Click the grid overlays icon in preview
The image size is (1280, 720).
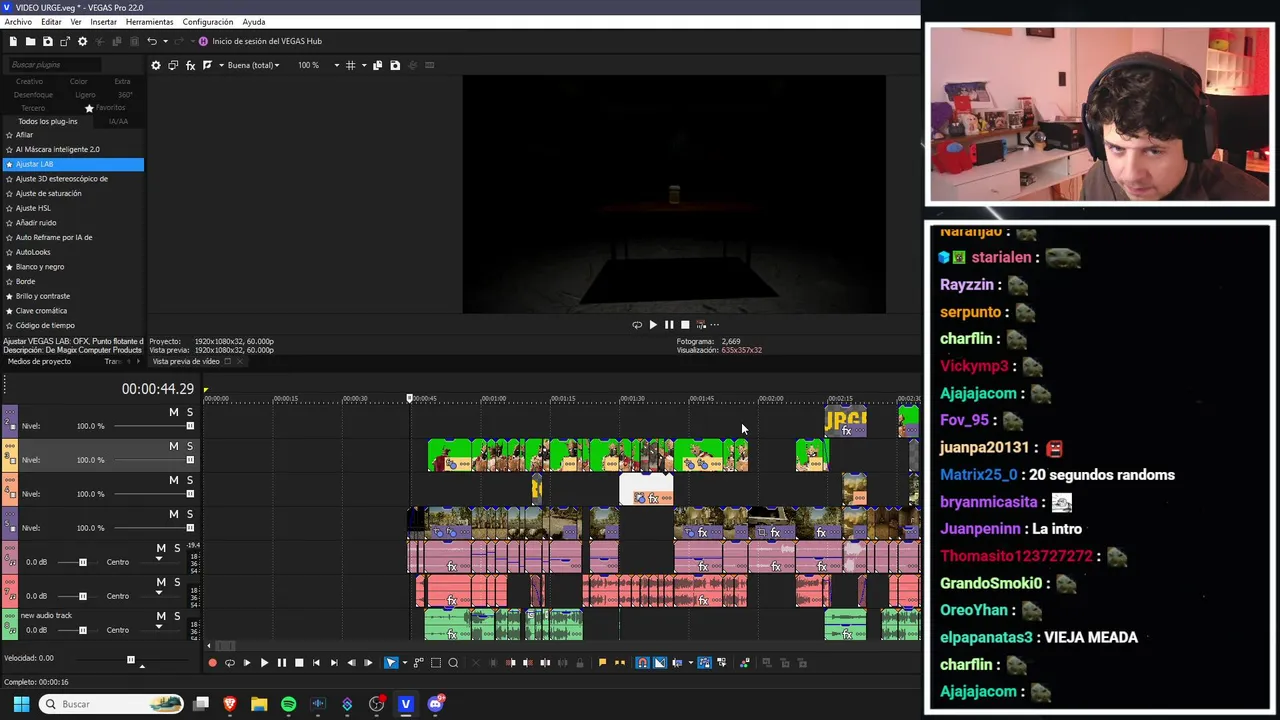(350, 65)
